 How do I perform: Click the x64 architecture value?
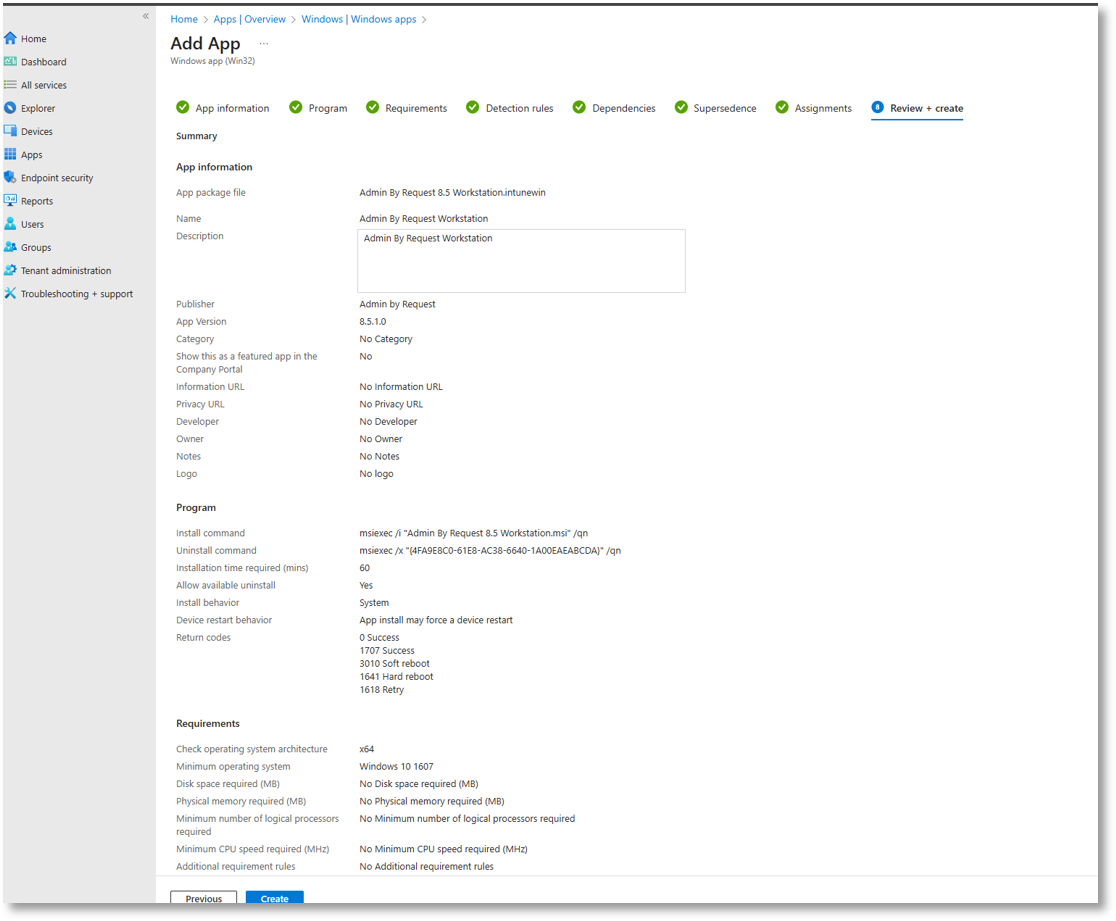[367, 749]
